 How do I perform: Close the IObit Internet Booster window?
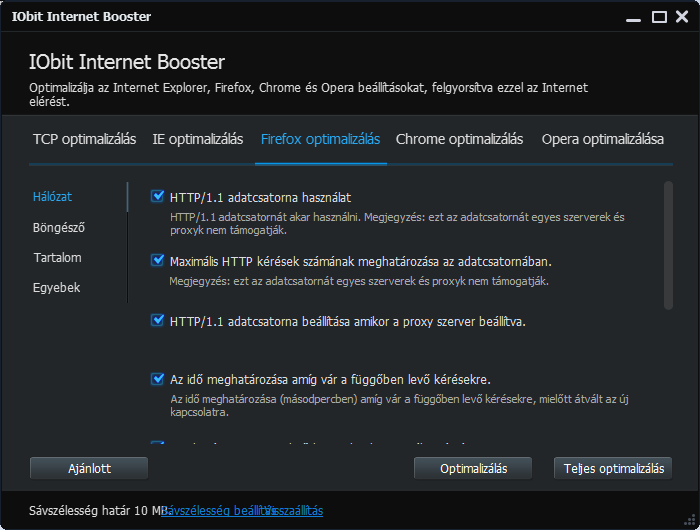click(x=682, y=17)
